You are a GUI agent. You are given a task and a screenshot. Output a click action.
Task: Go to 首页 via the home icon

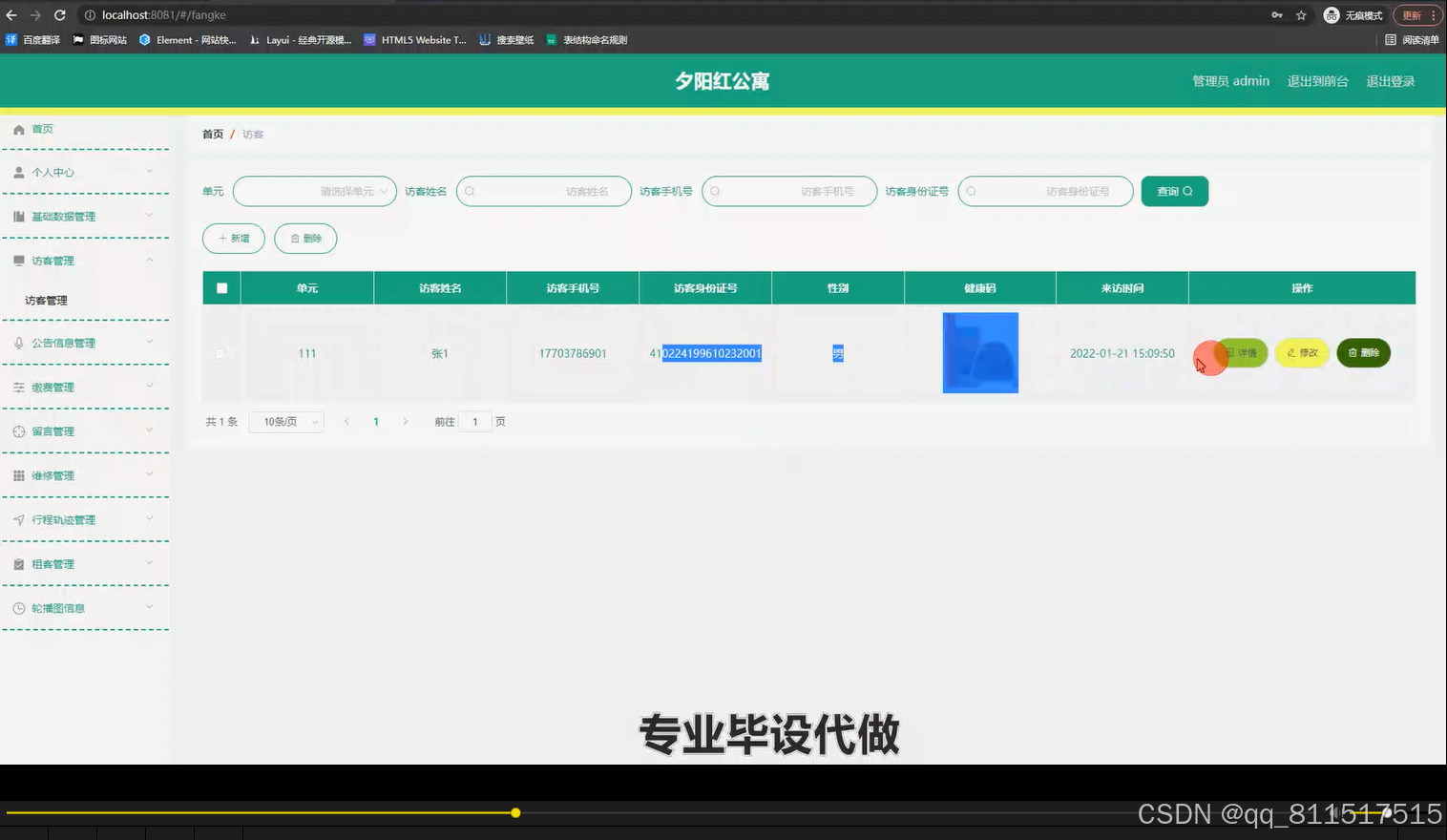pos(19,129)
